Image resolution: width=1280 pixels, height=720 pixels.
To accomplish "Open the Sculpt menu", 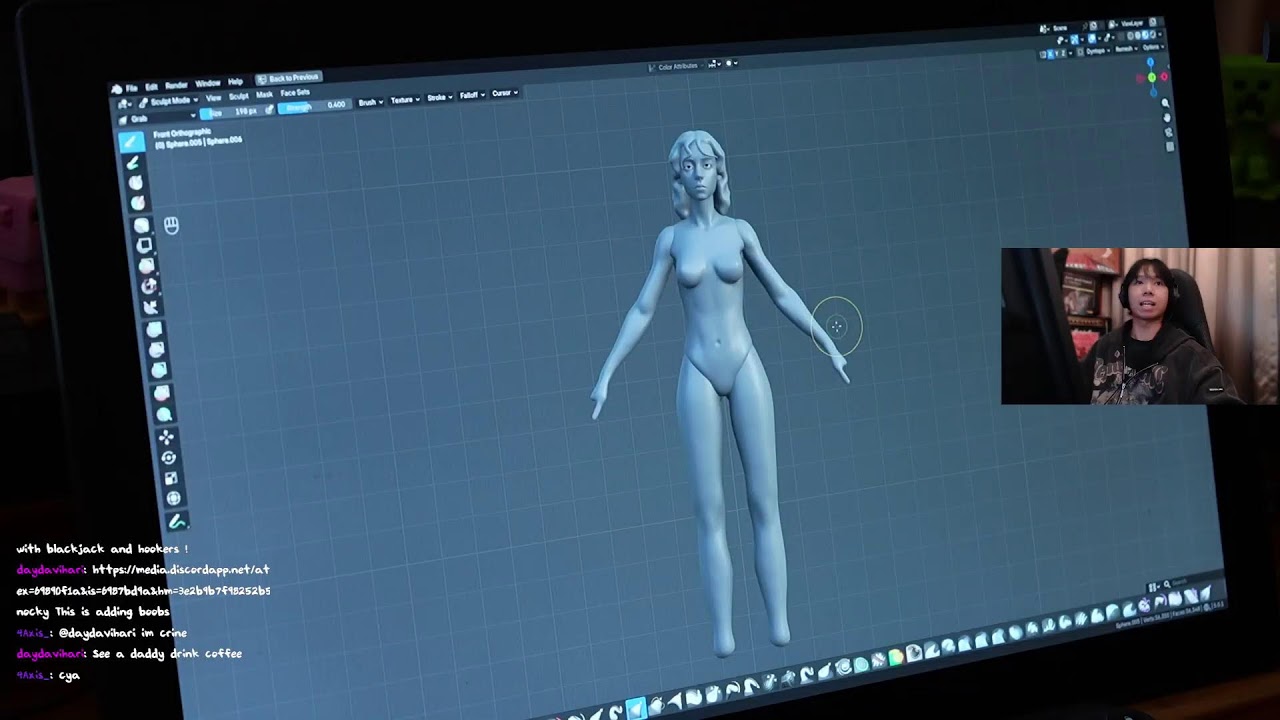I will click(x=239, y=97).
